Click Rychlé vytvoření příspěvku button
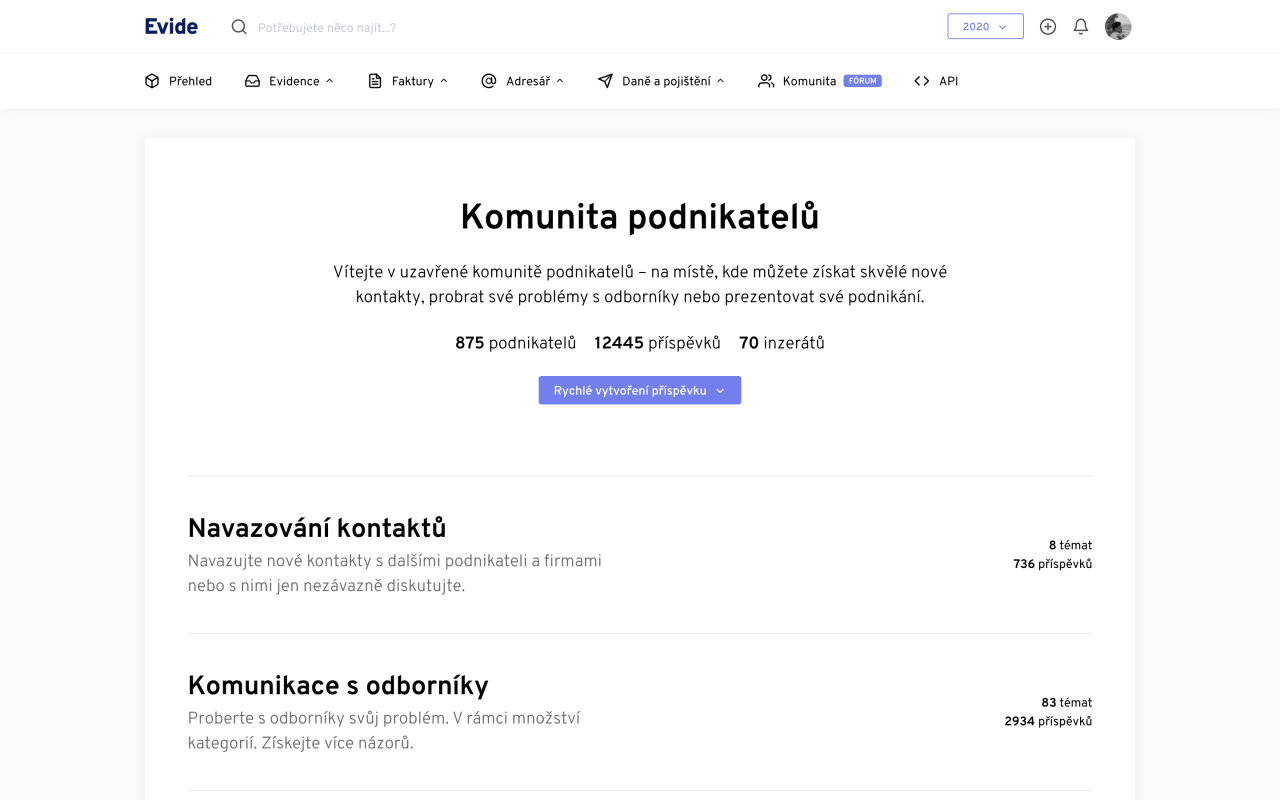 pos(639,390)
